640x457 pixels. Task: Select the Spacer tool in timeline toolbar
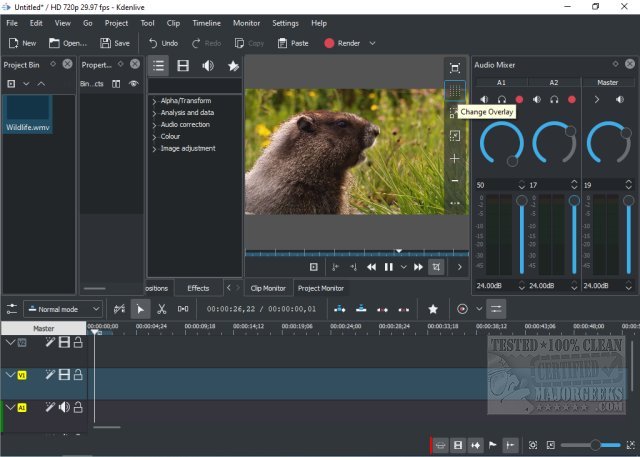coord(183,309)
